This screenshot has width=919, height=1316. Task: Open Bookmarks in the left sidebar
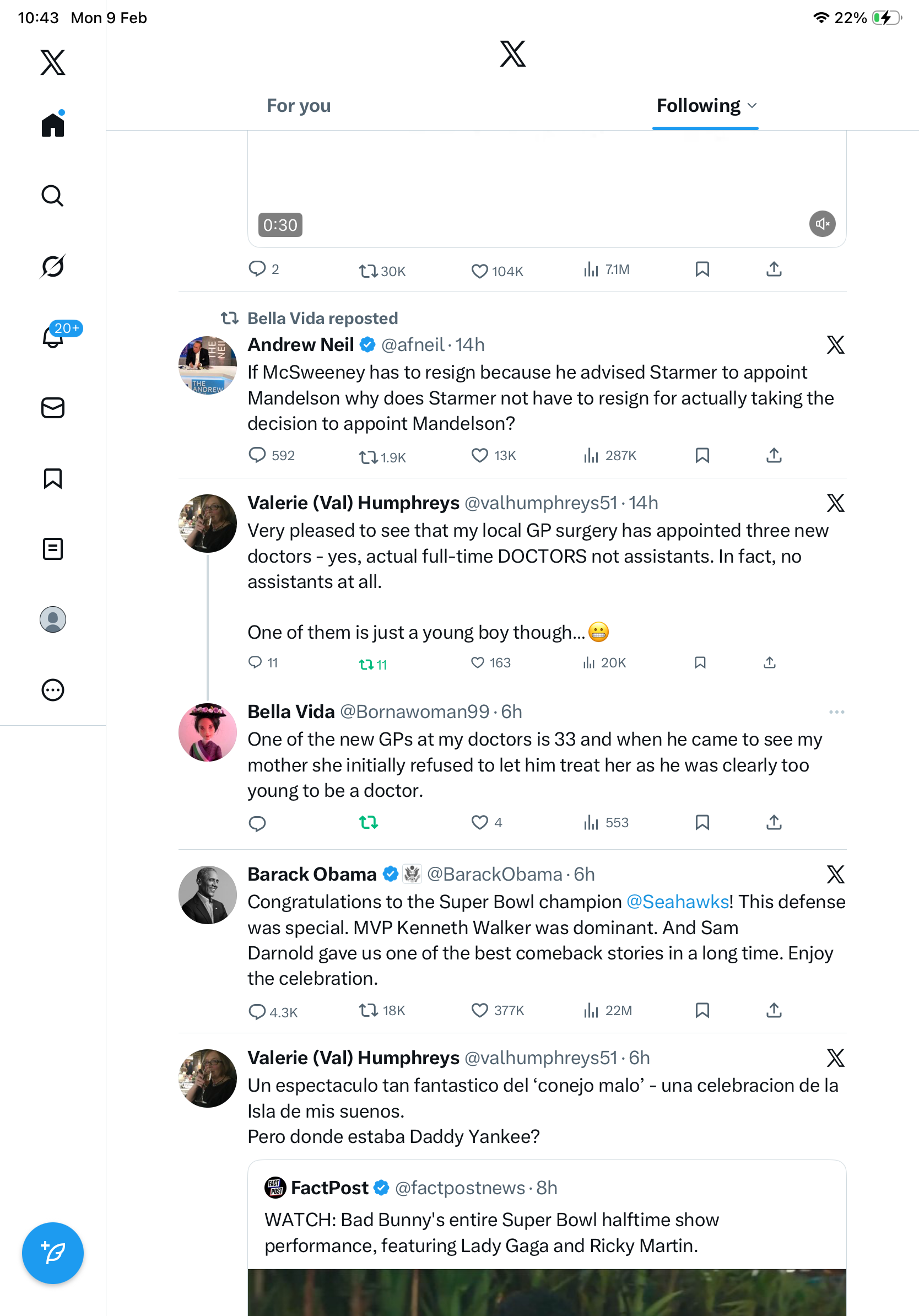click(x=52, y=478)
